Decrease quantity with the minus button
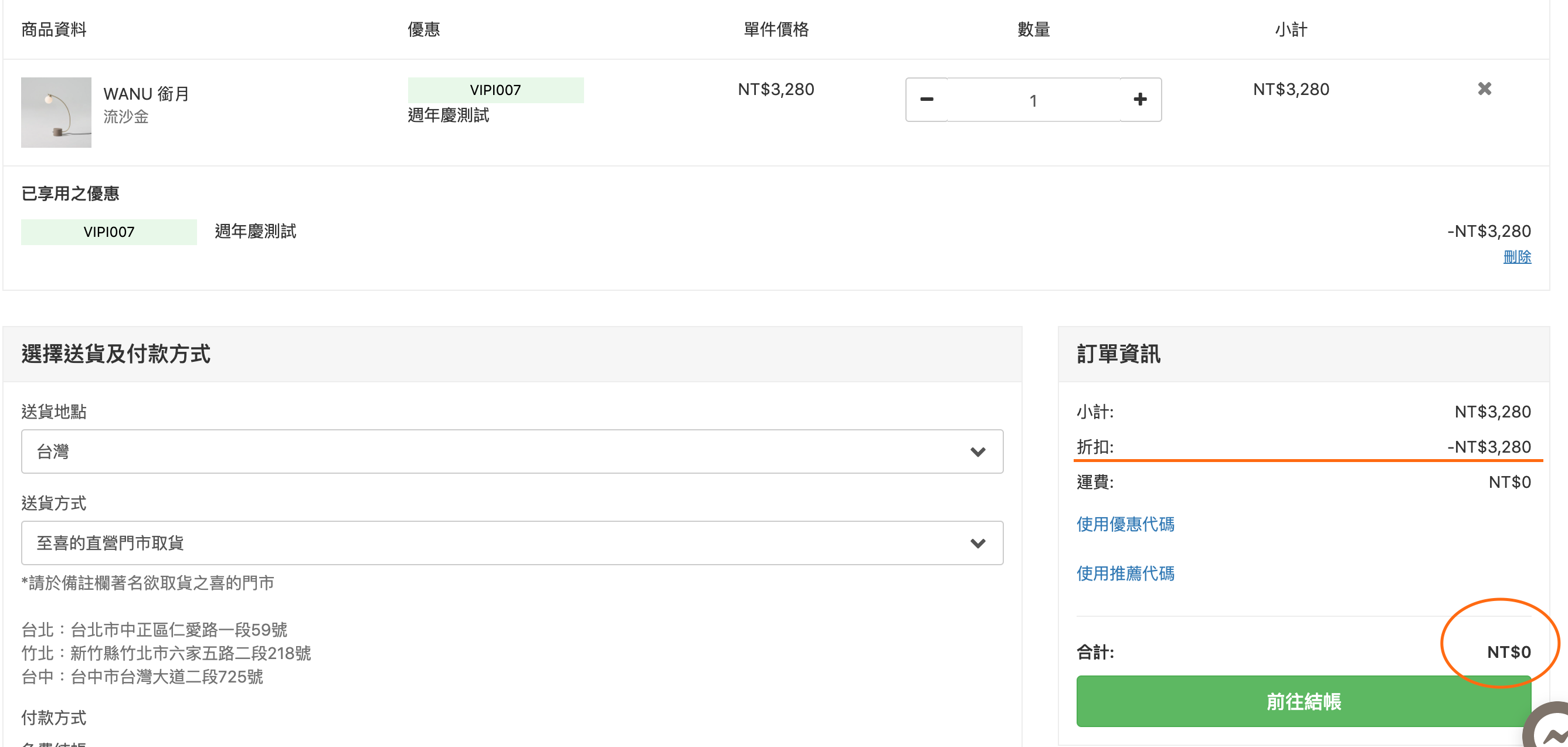 [x=926, y=100]
